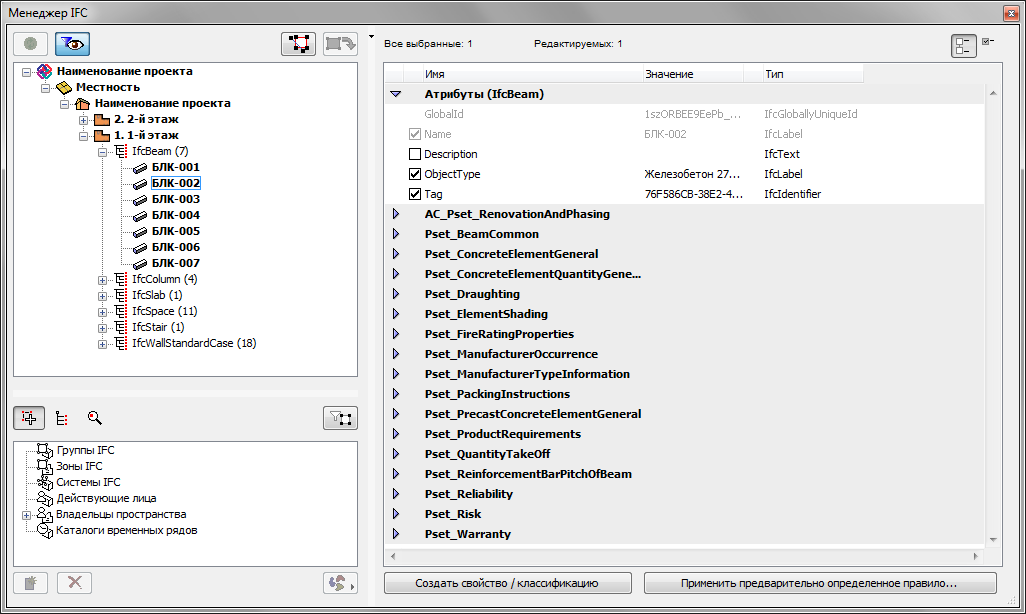Image resolution: width=1026 pixels, height=614 pixels.
Task: Click the project icon at the tree root
Action: [44, 71]
